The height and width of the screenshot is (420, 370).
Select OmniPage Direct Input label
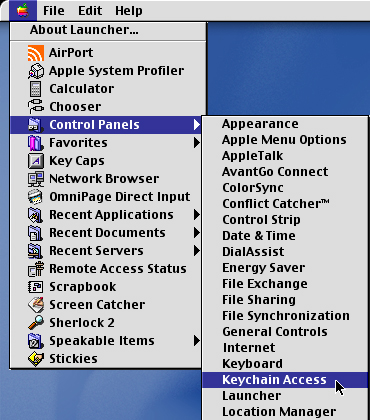[120, 197]
